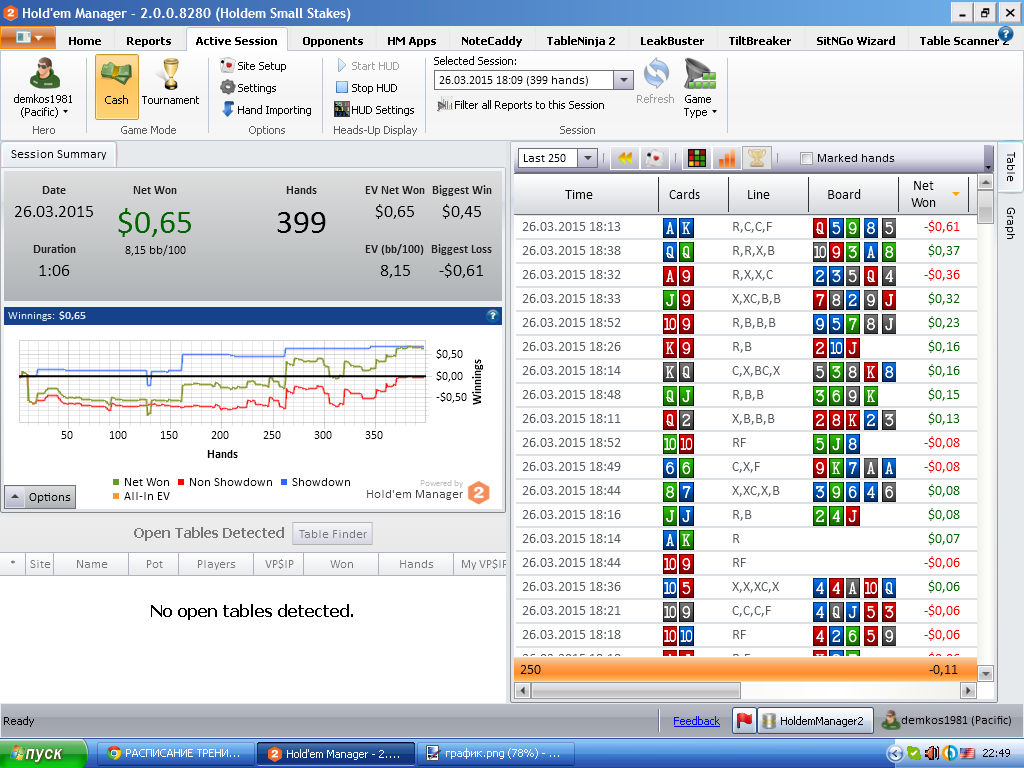Switch to the Reports tab
The height and width of the screenshot is (768, 1024).
coord(149,40)
